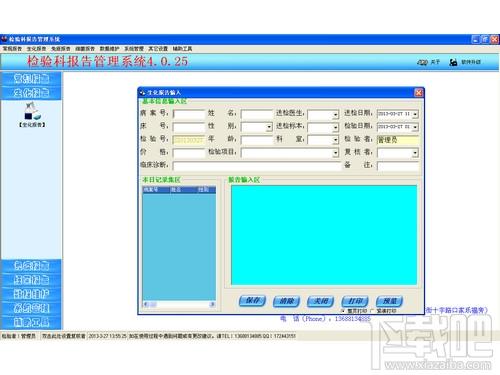This screenshot has height=375, width=500.
Task: Select the second print mode radio option
Action: tap(372, 311)
